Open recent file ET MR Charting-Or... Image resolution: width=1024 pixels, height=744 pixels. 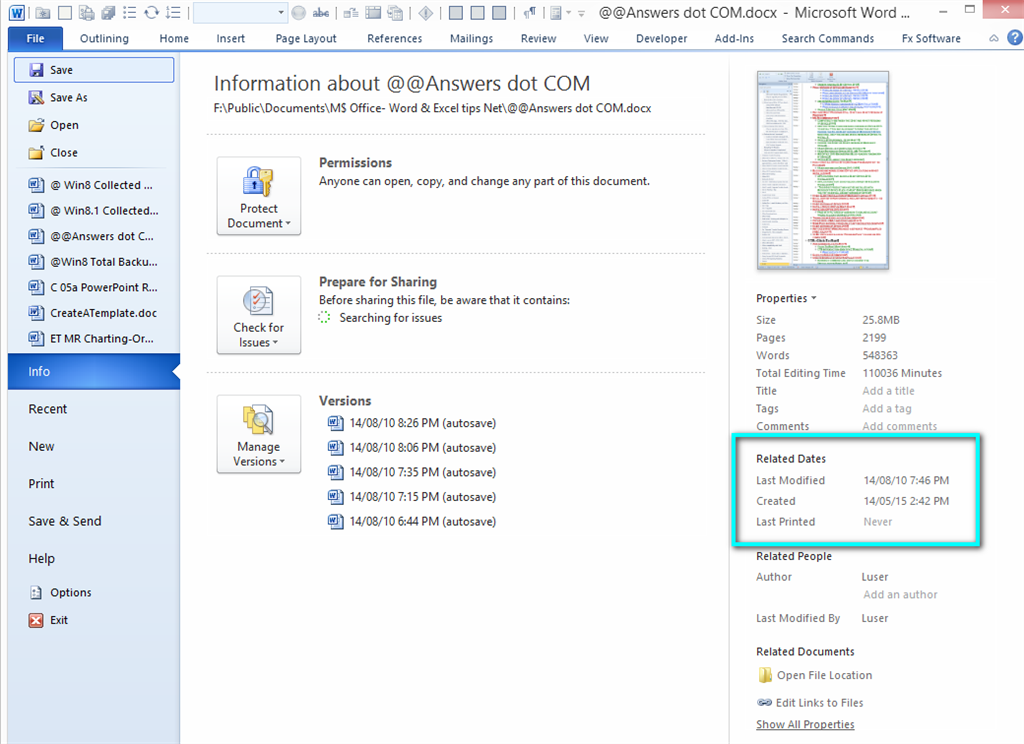coord(94,338)
